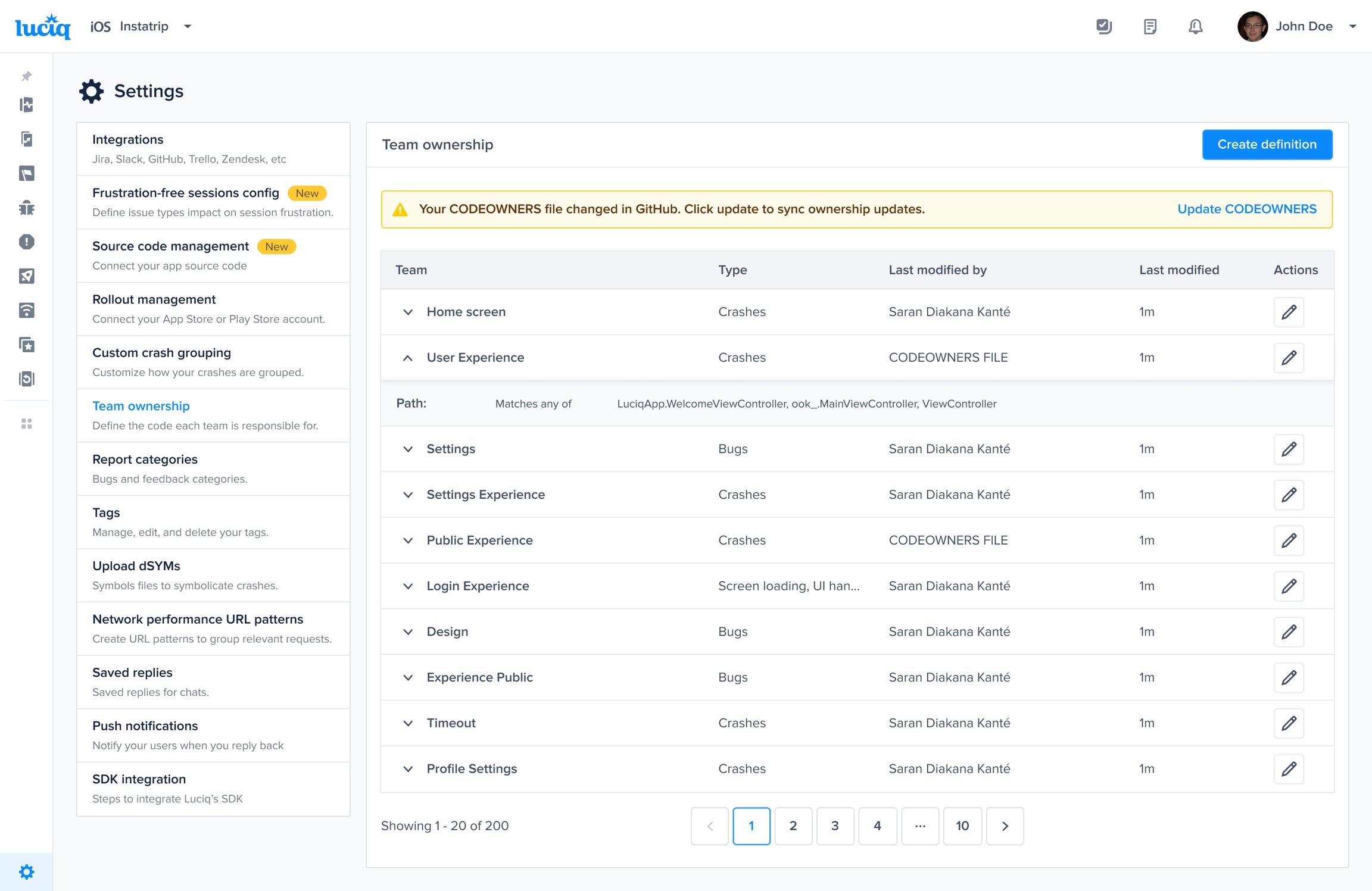Click the pencil icon for Login Experience
This screenshot has width=1372, height=891.
(1289, 586)
